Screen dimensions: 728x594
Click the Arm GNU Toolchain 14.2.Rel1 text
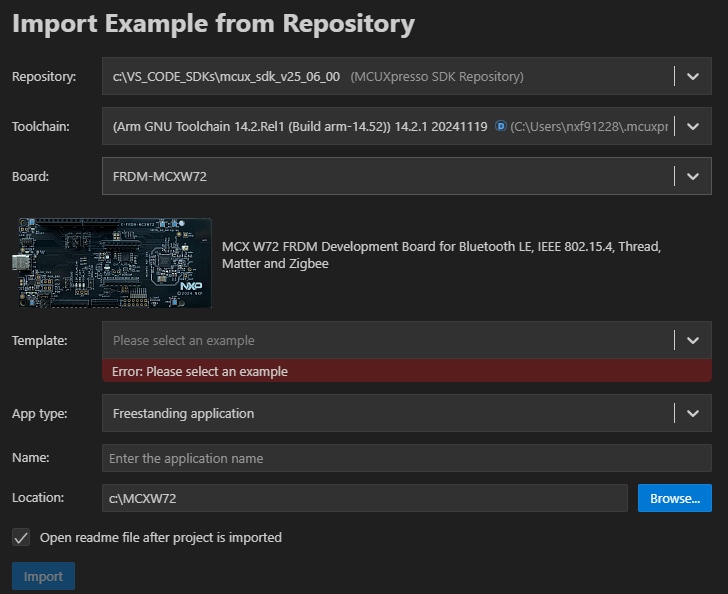coord(300,126)
